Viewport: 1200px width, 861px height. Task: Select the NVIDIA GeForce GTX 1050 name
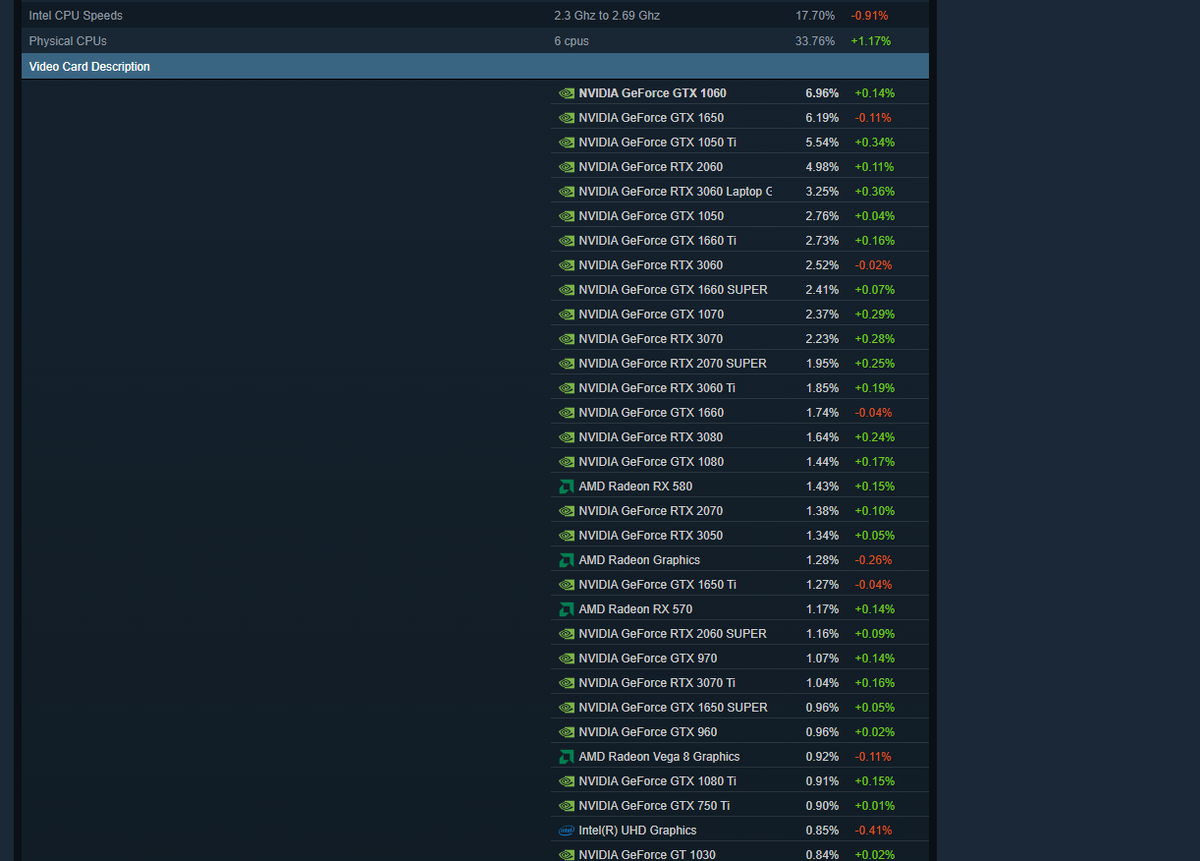[x=651, y=216]
